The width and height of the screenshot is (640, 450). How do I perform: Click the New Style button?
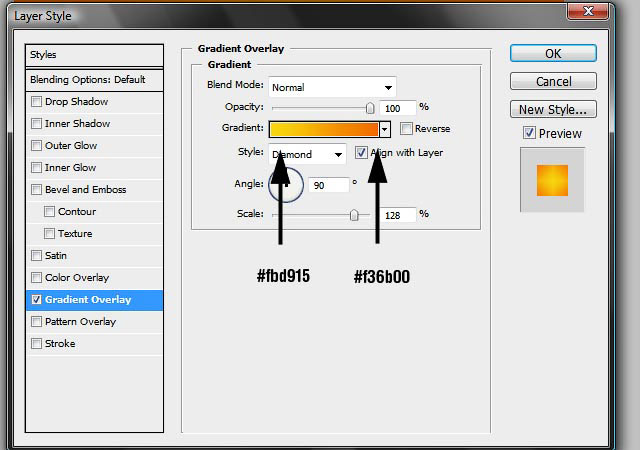pyautogui.click(x=553, y=109)
